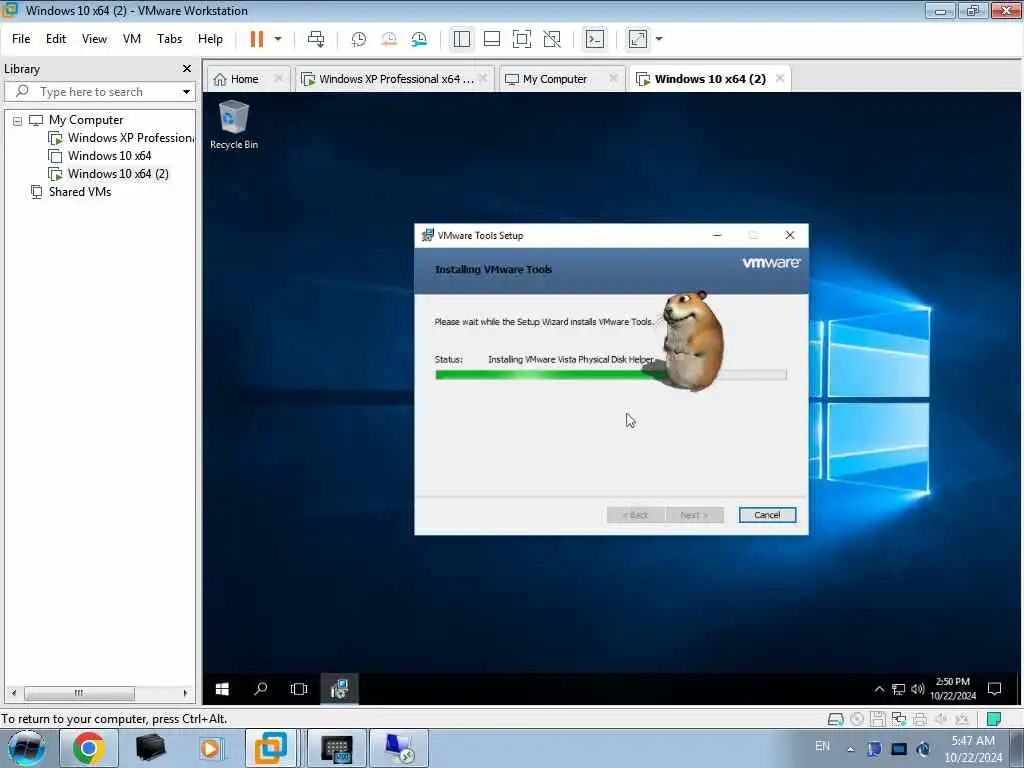1024x768 pixels.
Task: Open the guest Windows 10 Start button
Action: tap(222, 690)
